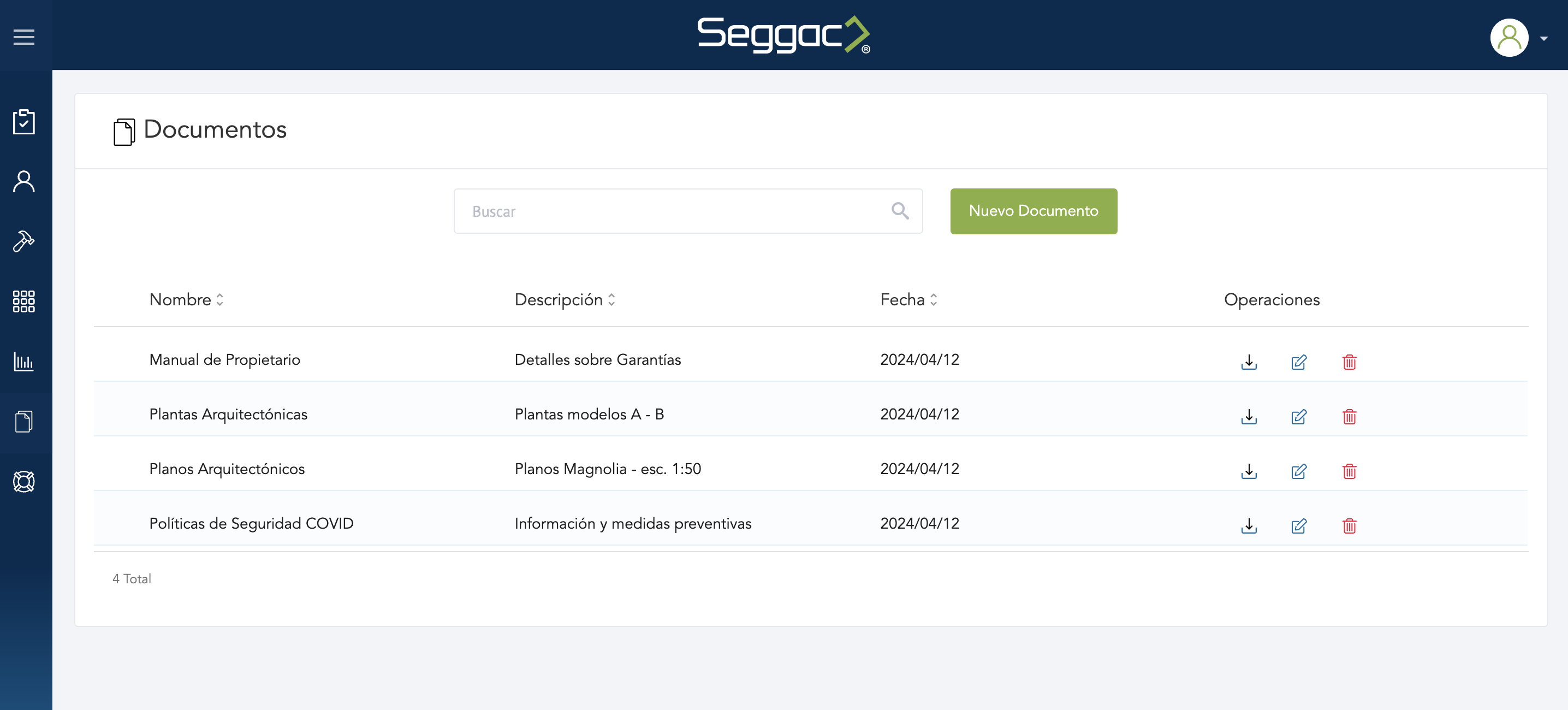This screenshot has height=710, width=1568.
Task: Sort table by Fecha column
Action: pyautogui.click(x=933, y=300)
